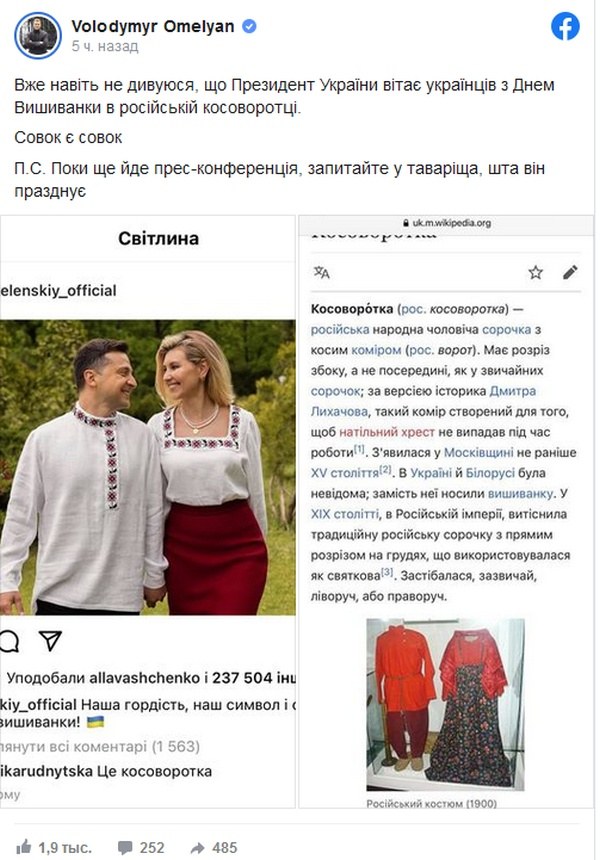
Task: Click the '5 ч. назад' timestamp
Action: point(105,47)
